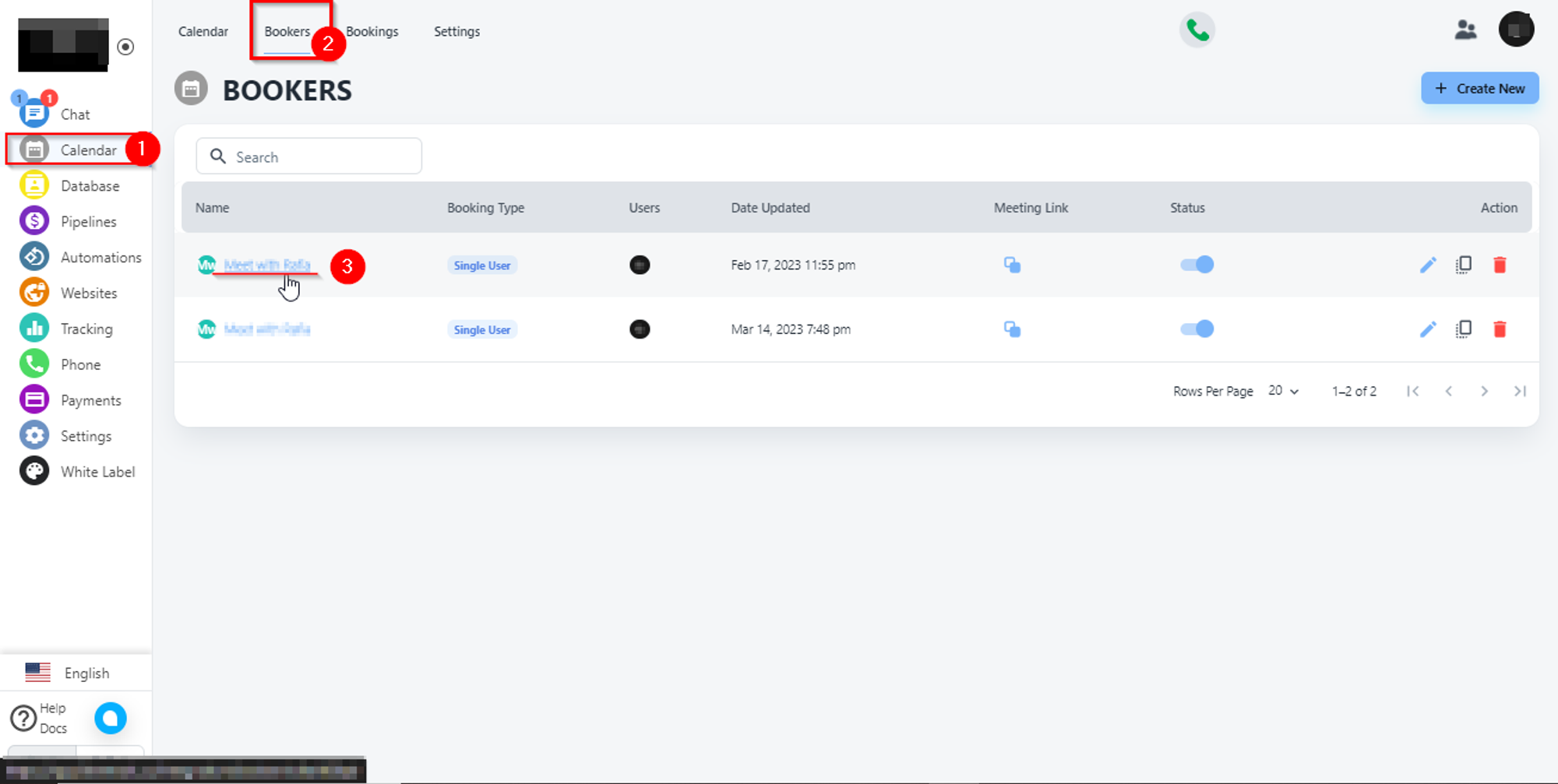Click radio button next to logo
The width and height of the screenshot is (1558, 784).
coord(125,47)
